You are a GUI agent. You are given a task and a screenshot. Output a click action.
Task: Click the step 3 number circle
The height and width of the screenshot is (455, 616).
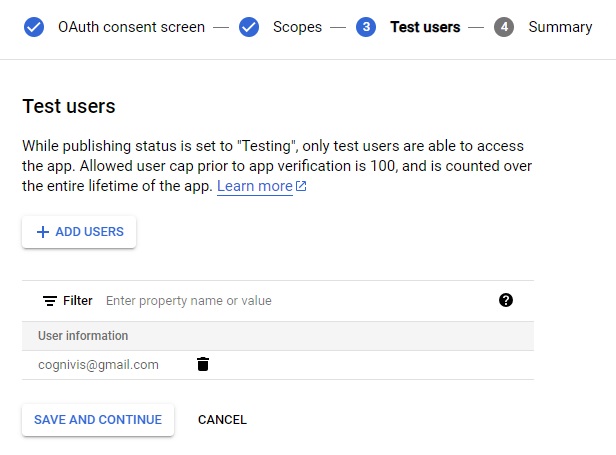point(366,27)
